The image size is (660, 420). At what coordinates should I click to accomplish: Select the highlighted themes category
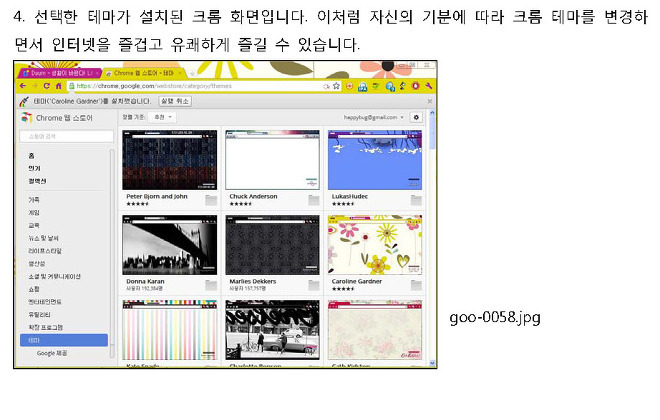[64, 340]
